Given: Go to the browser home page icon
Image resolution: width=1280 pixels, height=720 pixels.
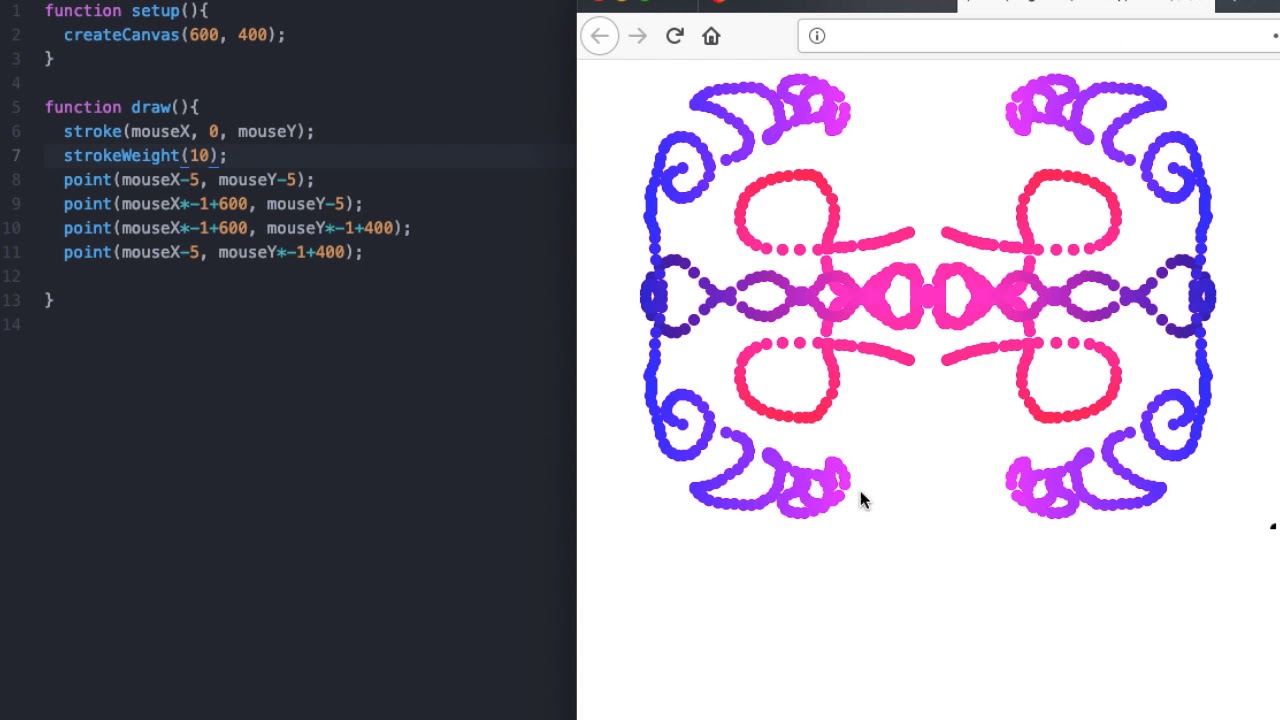Looking at the screenshot, I should 711,36.
